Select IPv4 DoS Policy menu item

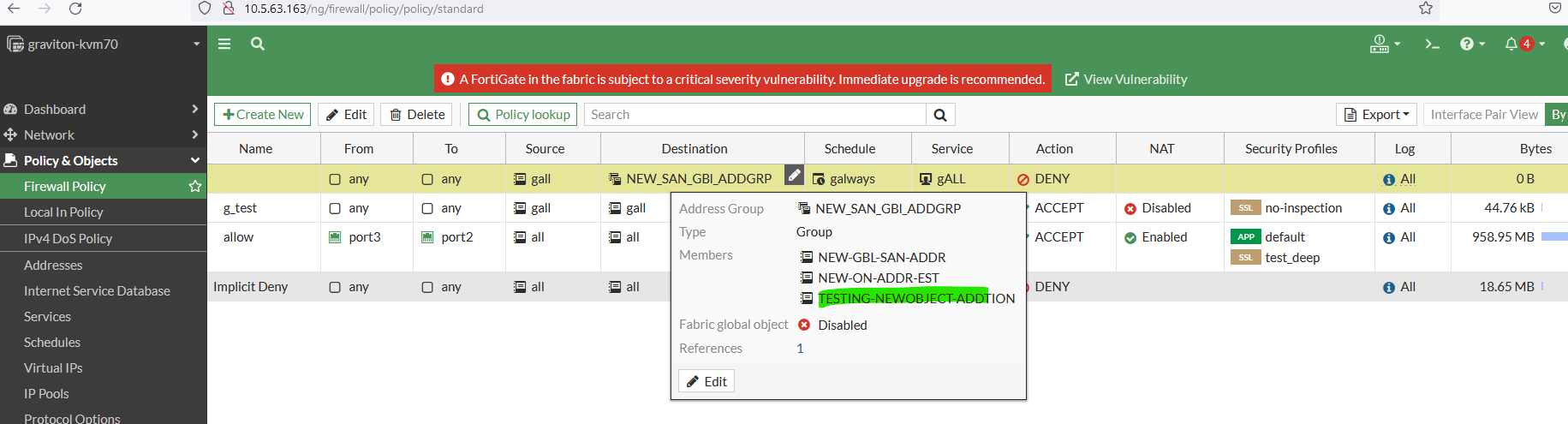coord(68,238)
